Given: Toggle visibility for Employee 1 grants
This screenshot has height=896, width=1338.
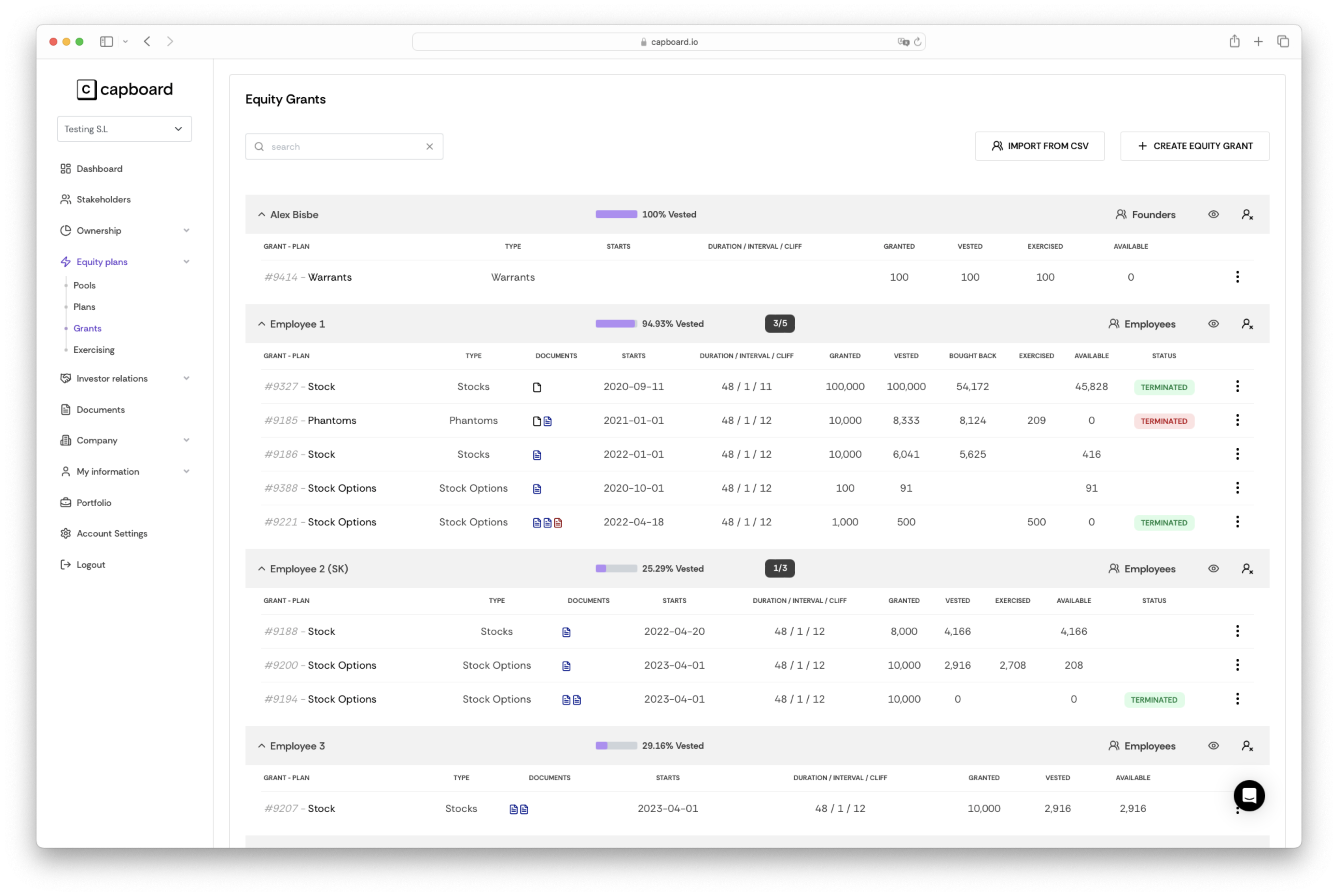Looking at the screenshot, I should 1214,323.
